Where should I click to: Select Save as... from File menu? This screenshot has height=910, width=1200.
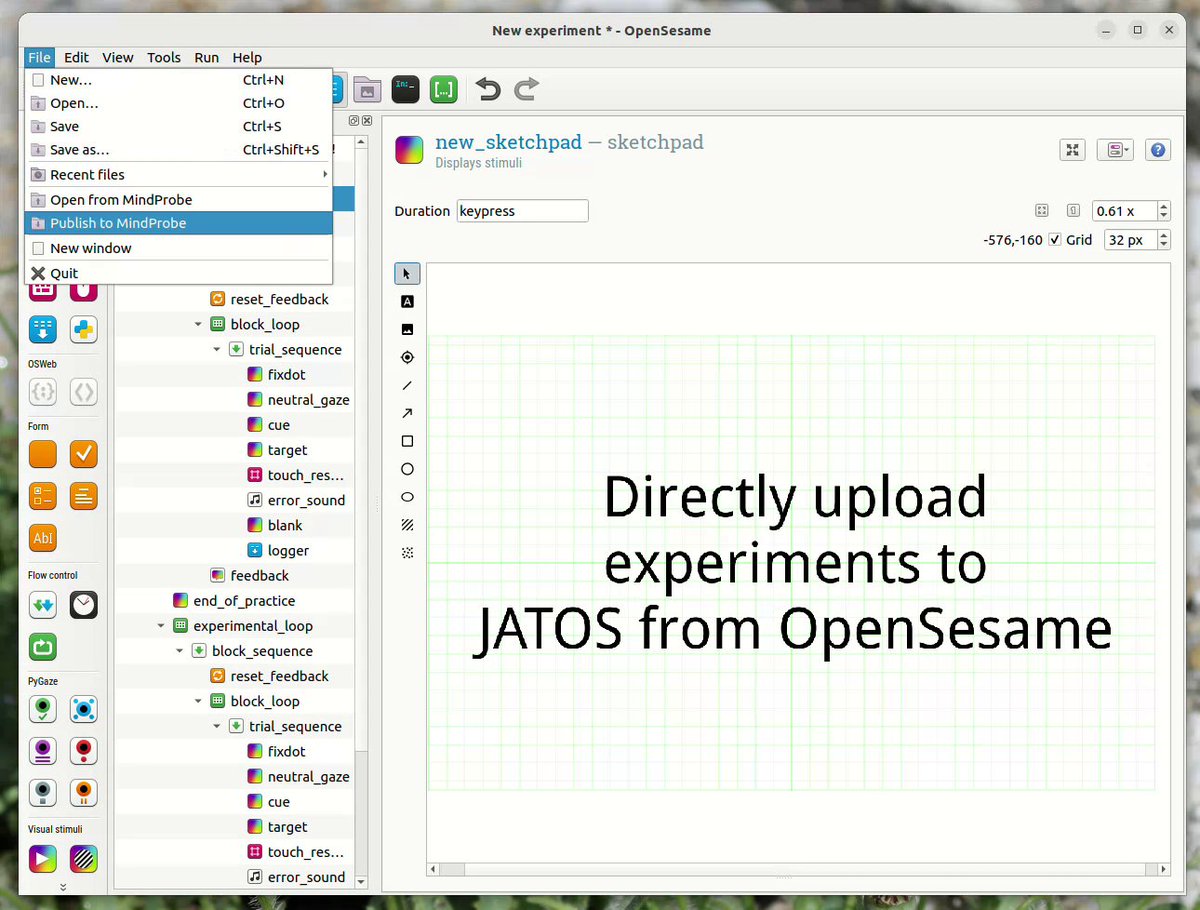click(x=178, y=150)
